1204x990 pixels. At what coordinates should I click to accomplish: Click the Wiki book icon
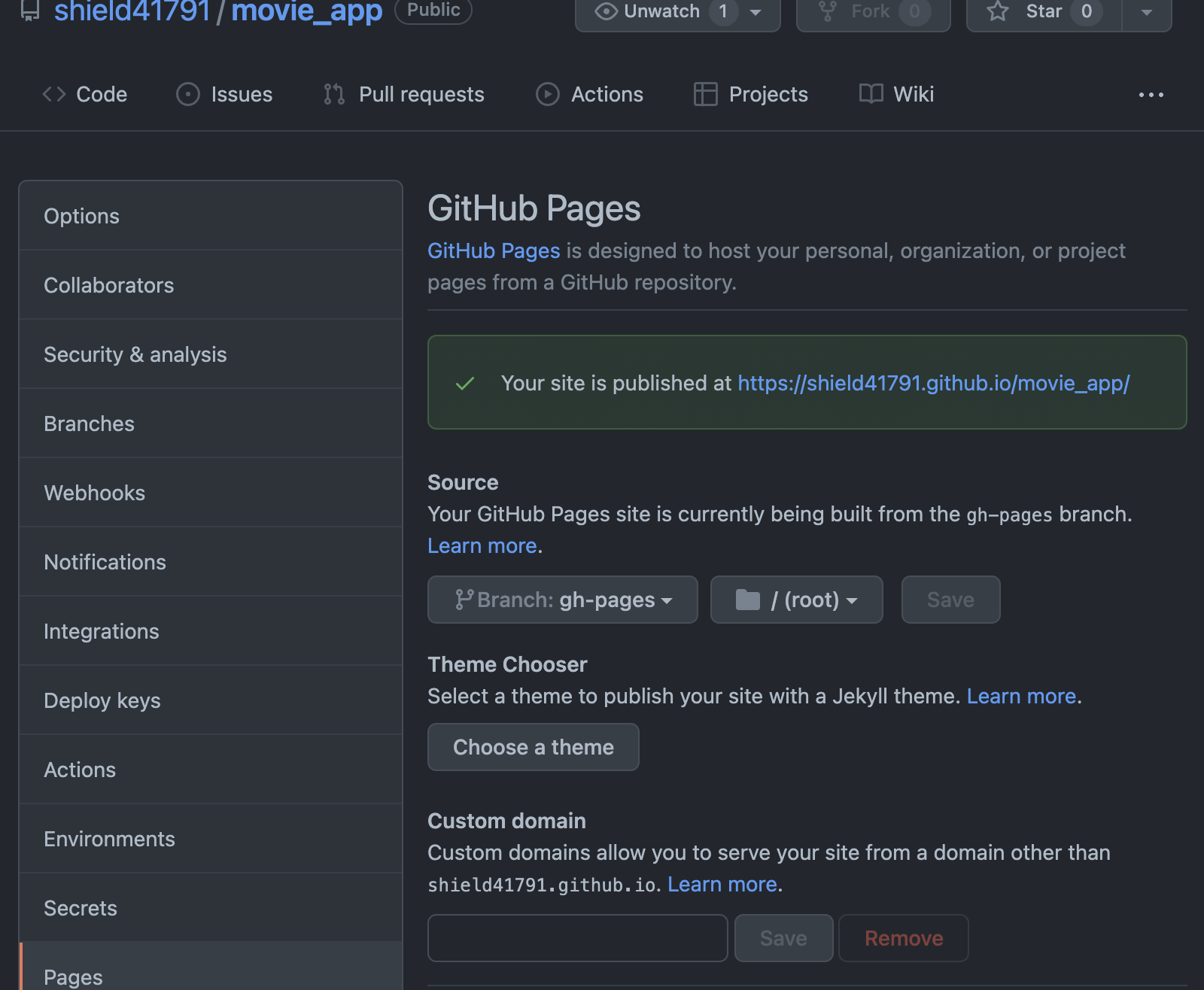pyautogui.click(x=871, y=94)
